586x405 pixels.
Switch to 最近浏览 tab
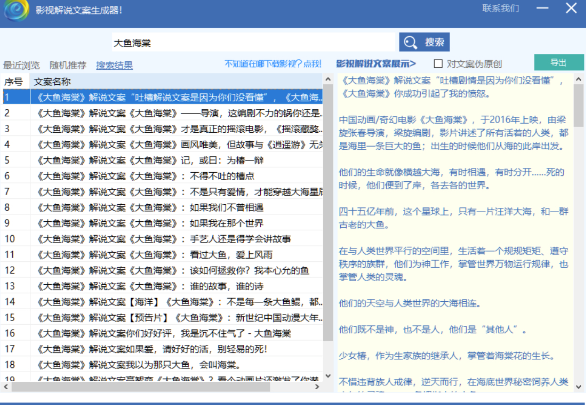click(x=21, y=65)
